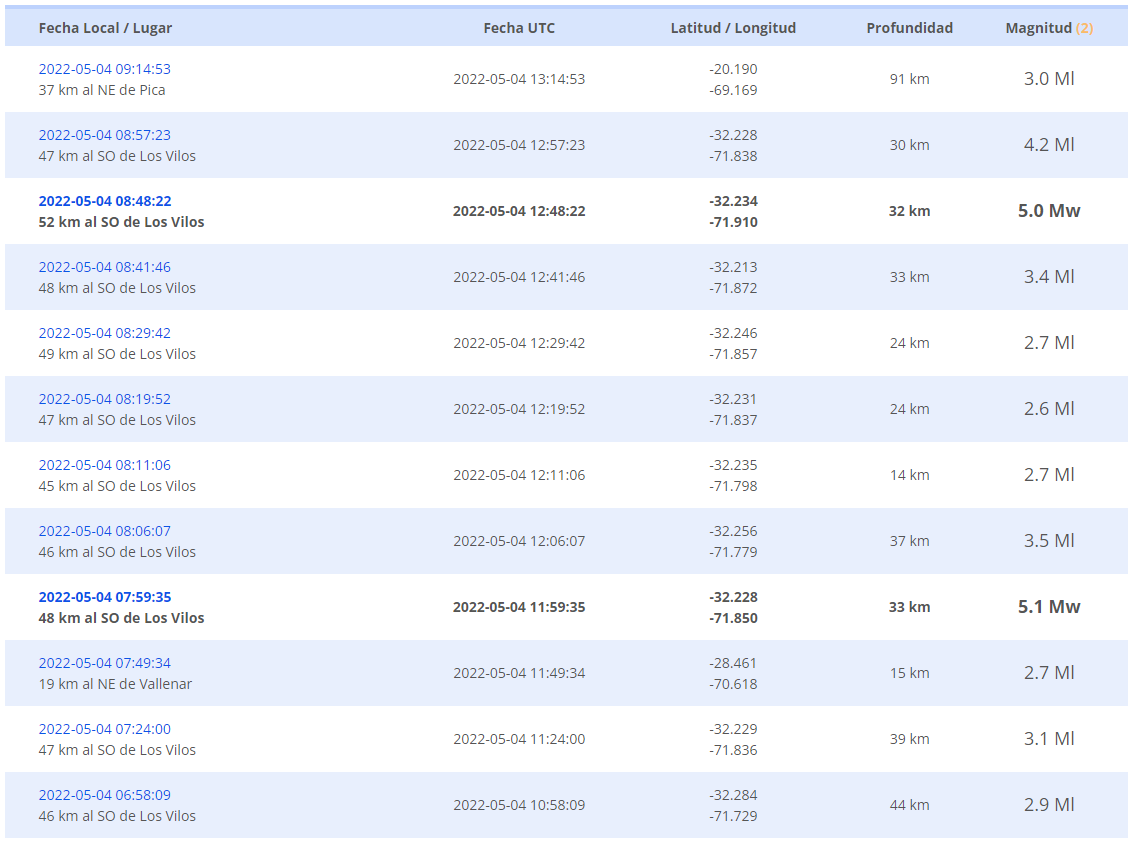Open the 09:14:53 earthquake near Pica
This screenshot has height=842, width=1133.
(104, 69)
